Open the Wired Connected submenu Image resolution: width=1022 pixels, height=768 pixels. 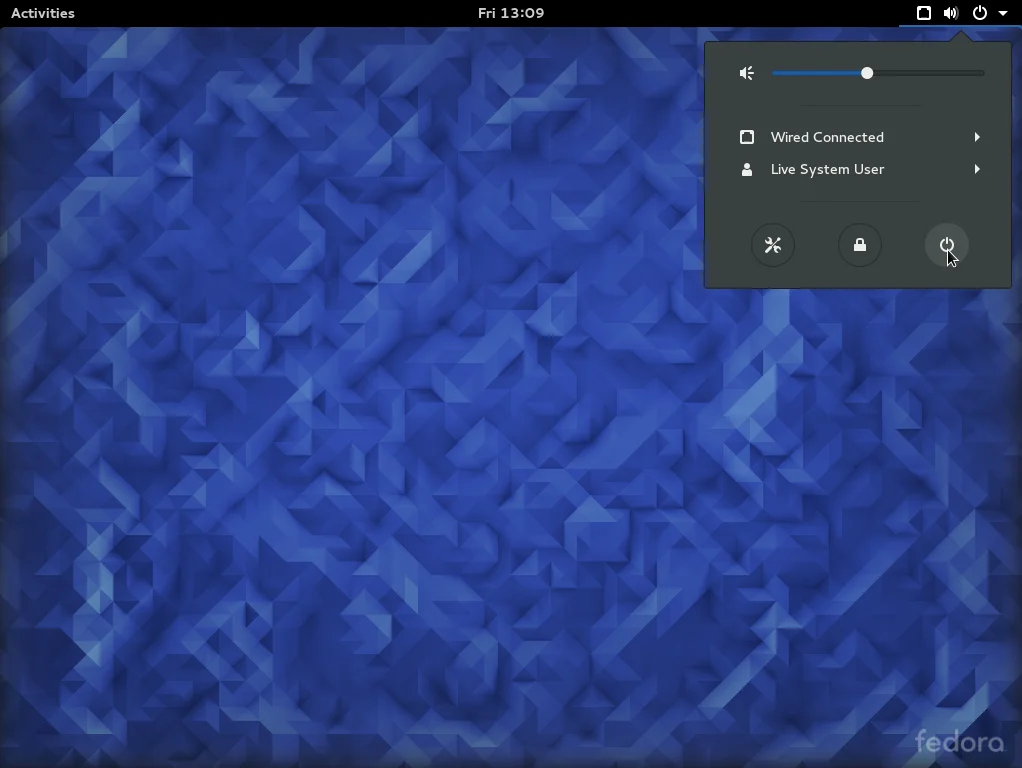pos(858,137)
